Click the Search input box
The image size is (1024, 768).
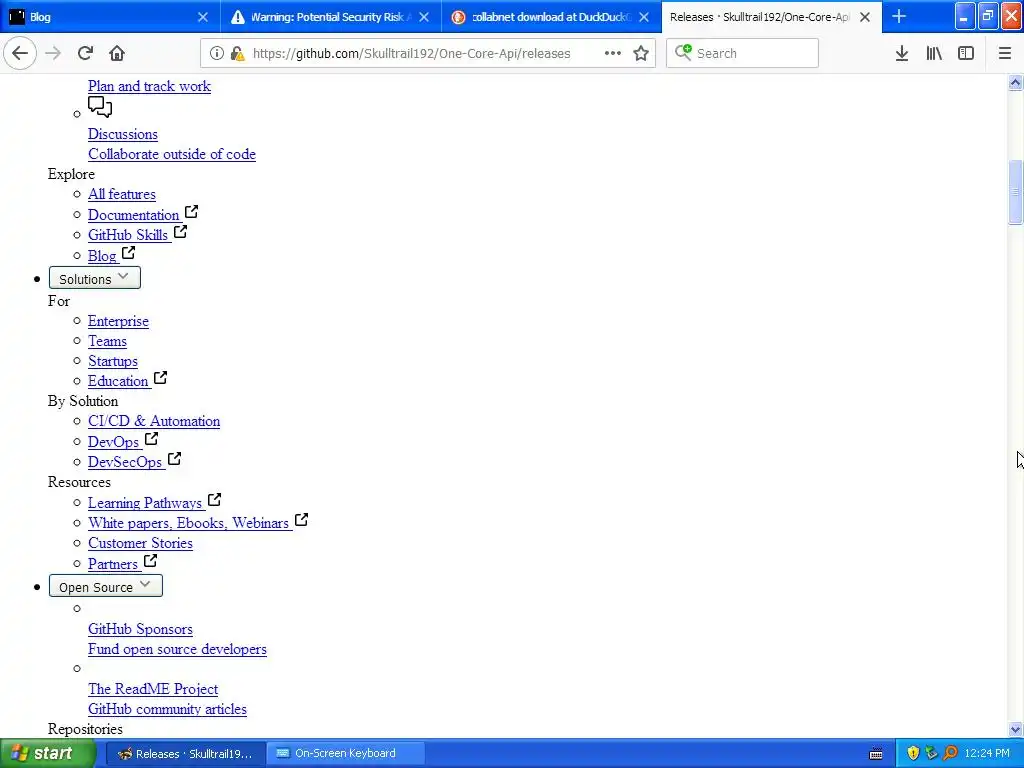[x=743, y=54]
